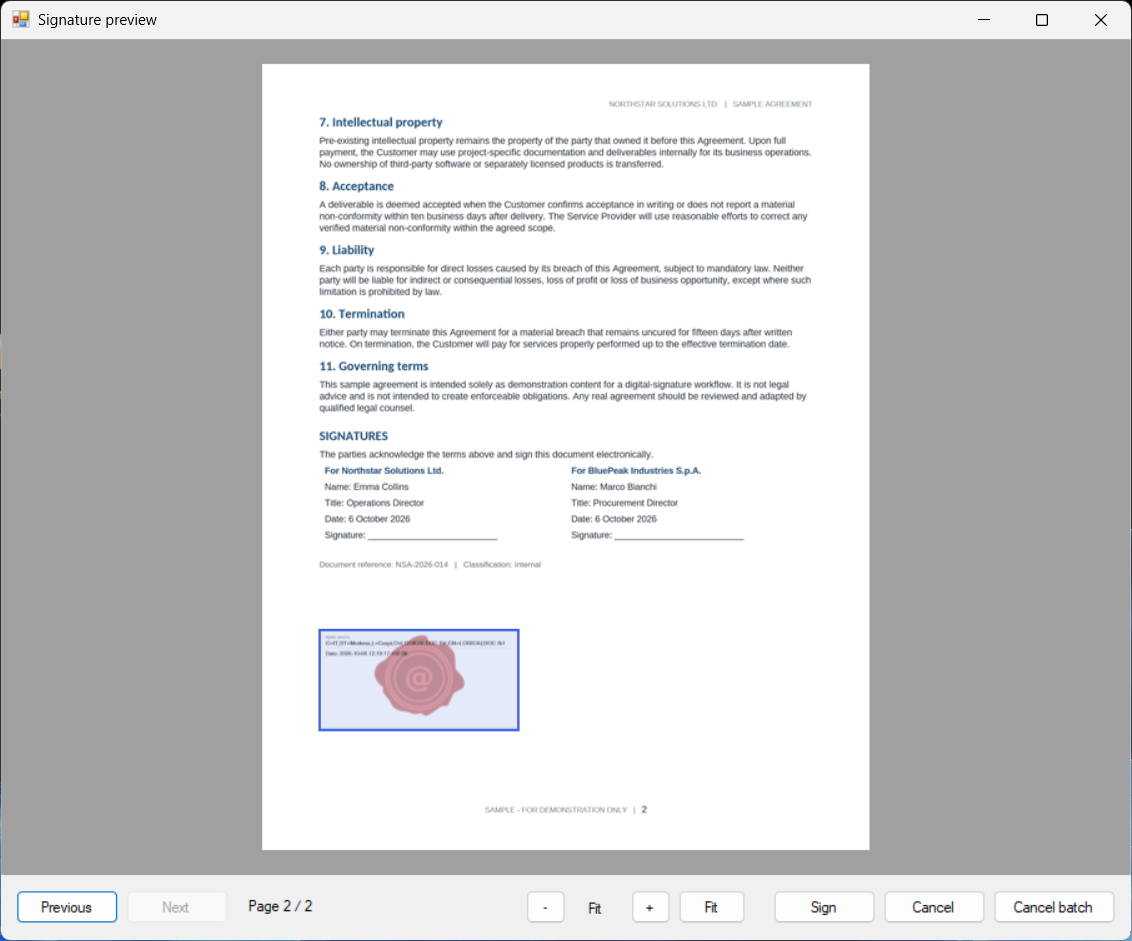1132x941 pixels.
Task: Click the 'Page 2 / 2' indicator
Action: point(280,906)
